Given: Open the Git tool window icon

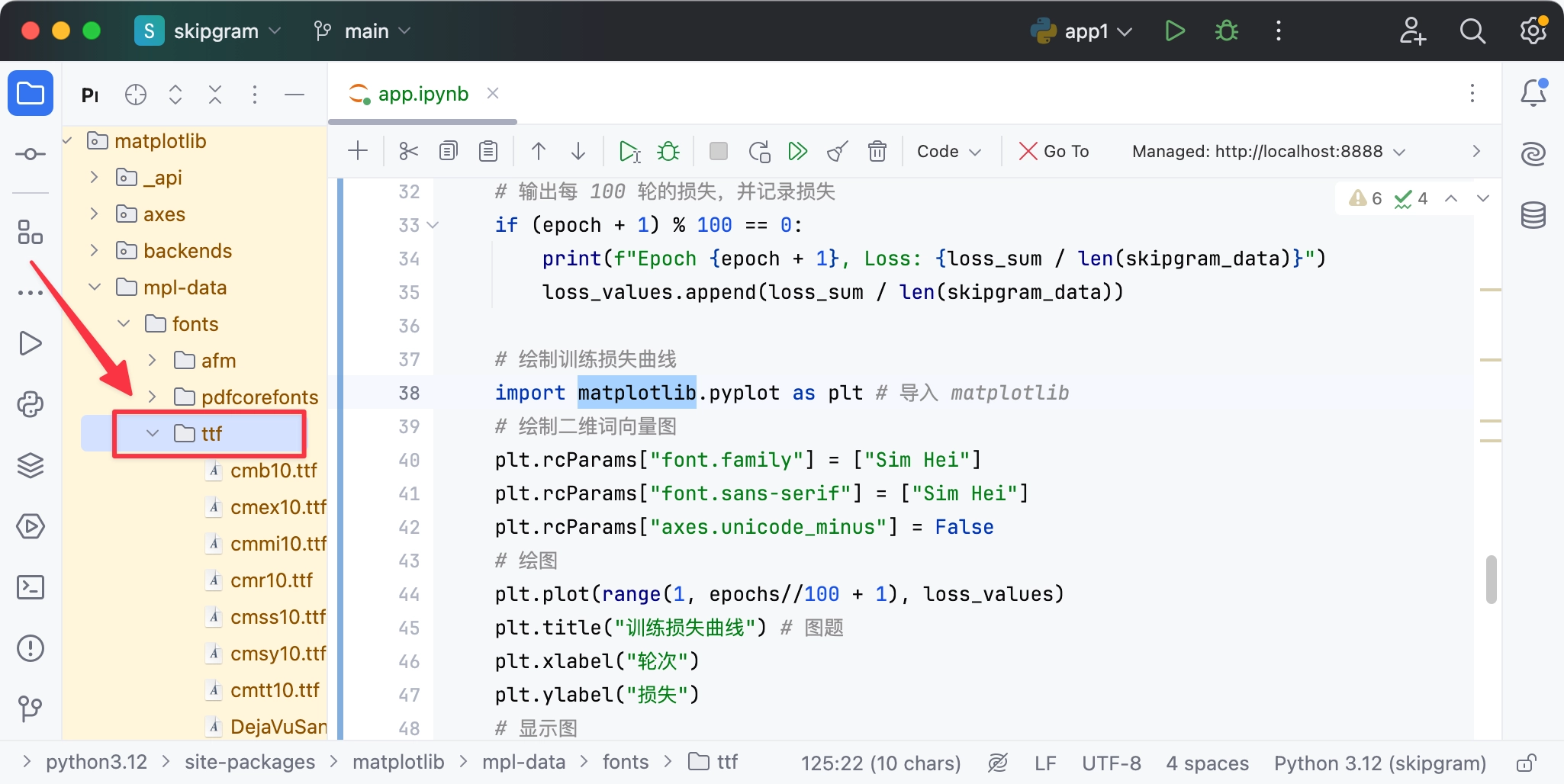Looking at the screenshot, I should [x=31, y=709].
